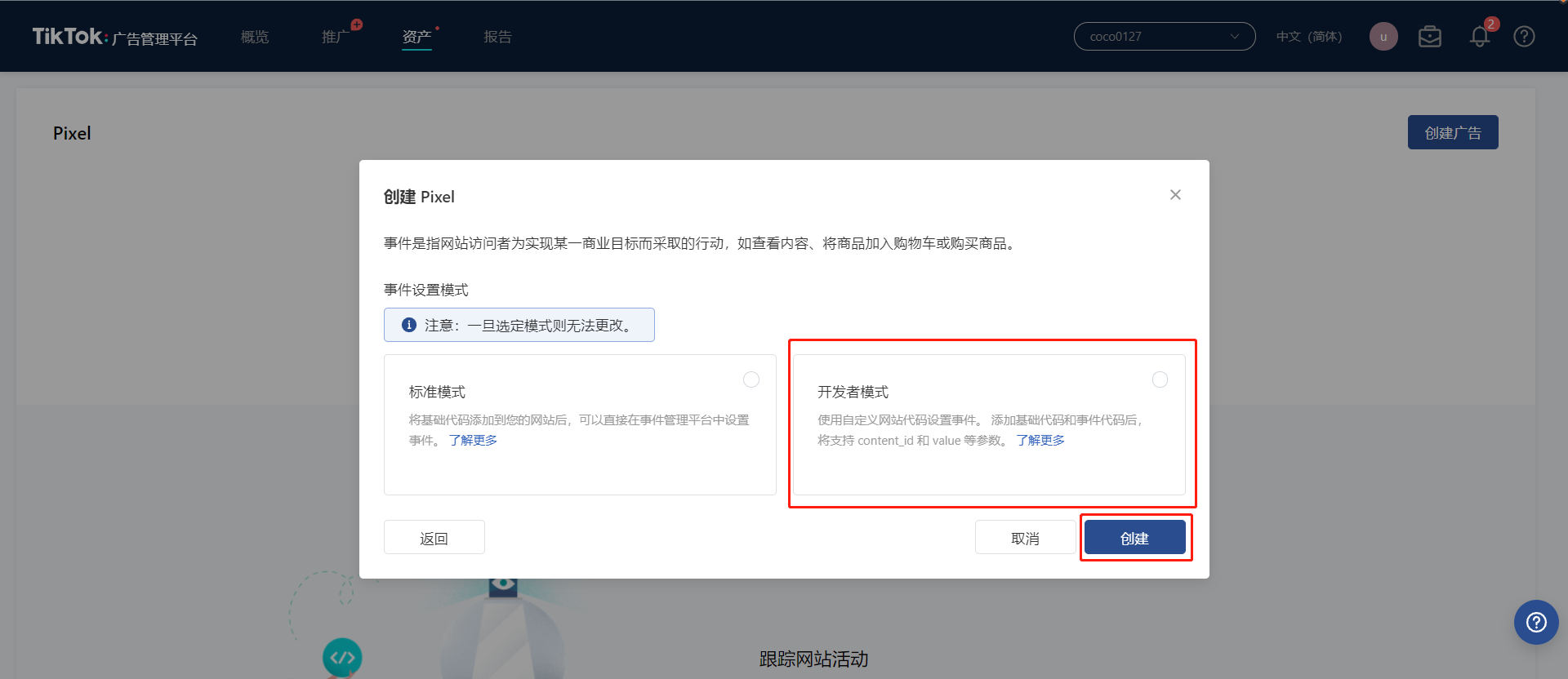Viewport: 1568px width, 679px height.
Task: Click the TikTok ads platform logo
Action: click(114, 37)
